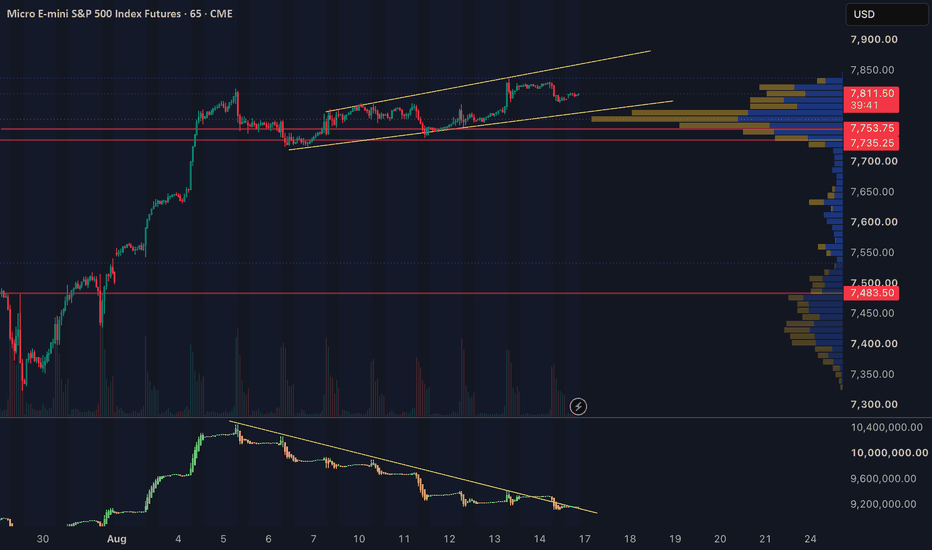The image size is (932, 550).
Task: Click the 7,300.00 price axis label
Action: pyautogui.click(x=874, y=404)
